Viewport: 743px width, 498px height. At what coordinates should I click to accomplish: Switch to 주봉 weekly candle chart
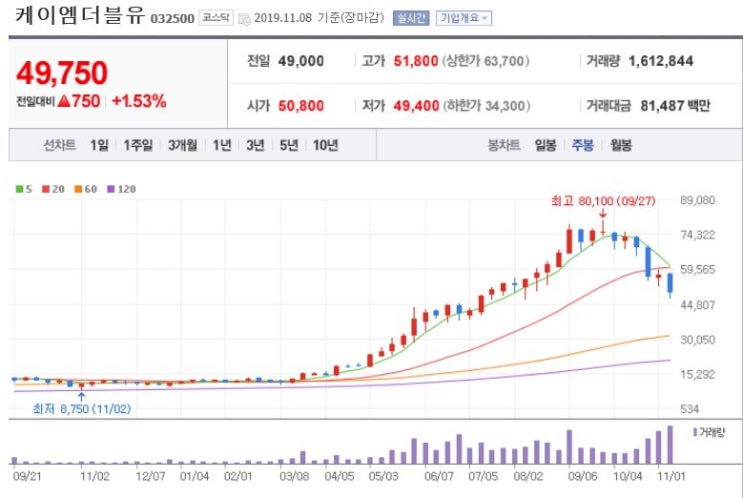[582, 145]
